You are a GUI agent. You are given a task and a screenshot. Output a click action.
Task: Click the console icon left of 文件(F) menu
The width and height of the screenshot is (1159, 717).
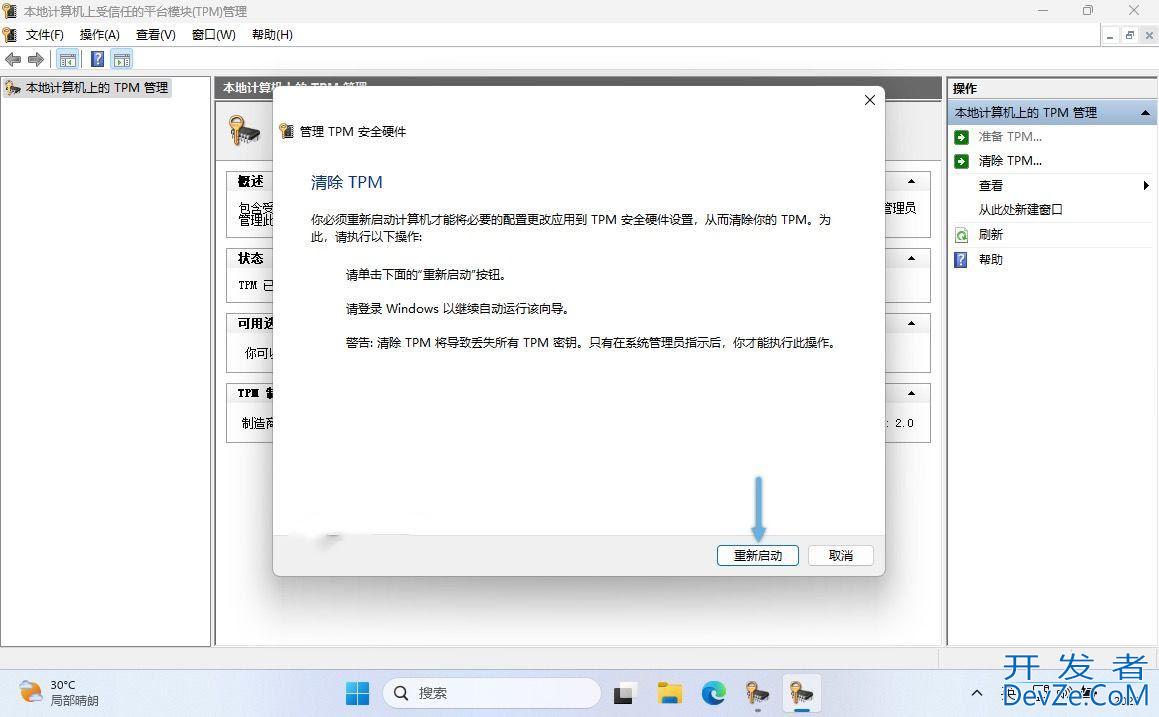tap(10, 35)
